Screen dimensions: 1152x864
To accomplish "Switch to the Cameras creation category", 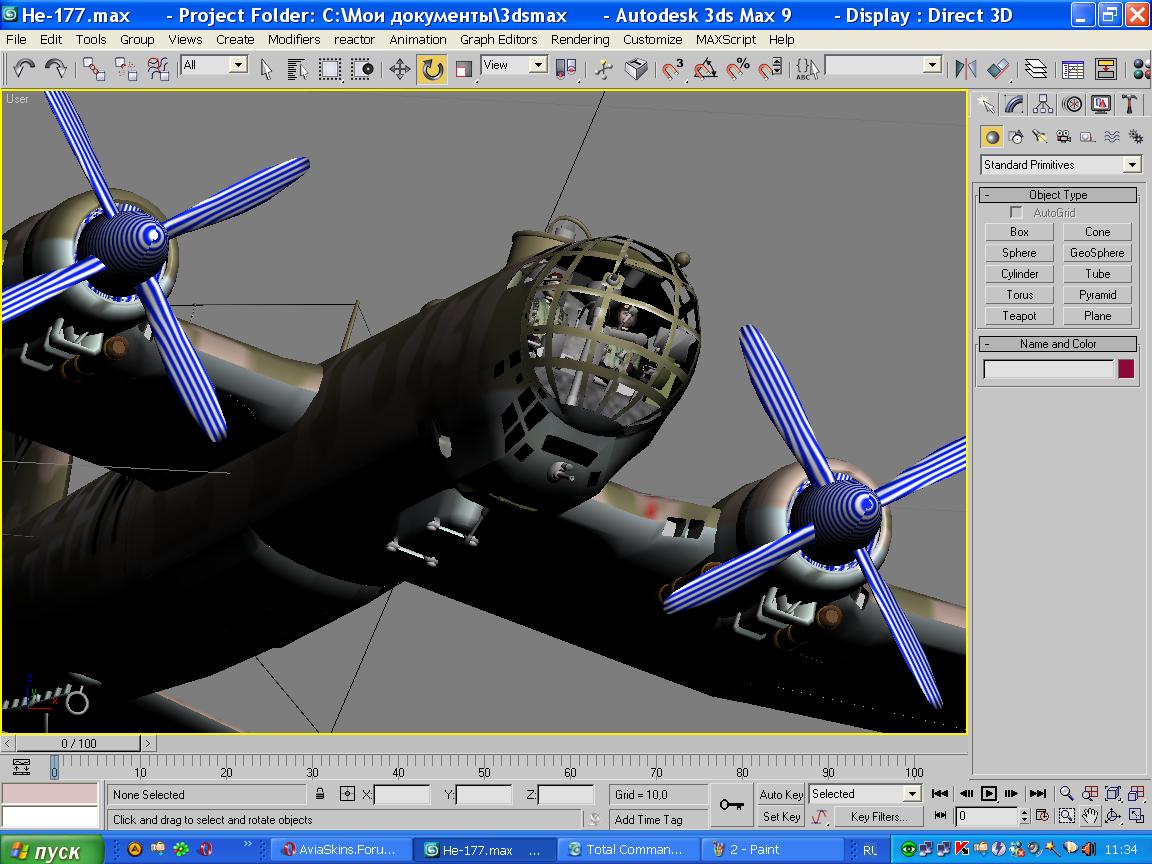I will [x=1064, y=137].
